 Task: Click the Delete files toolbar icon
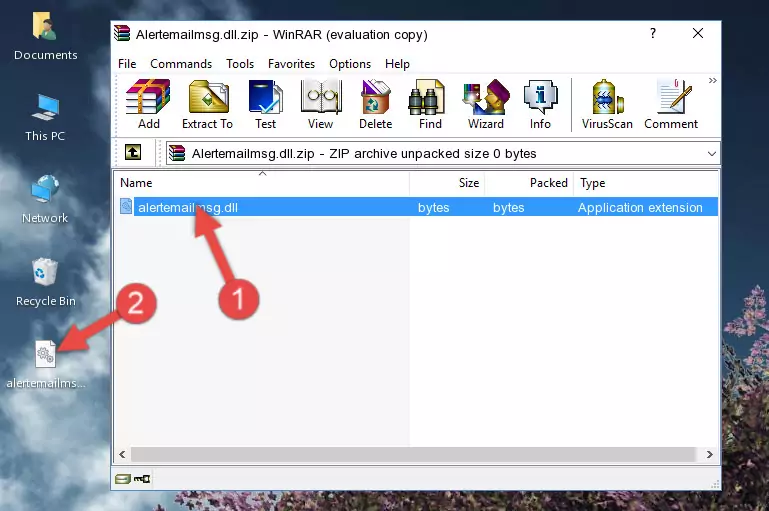pyautogui.click(x=376, y=104)
